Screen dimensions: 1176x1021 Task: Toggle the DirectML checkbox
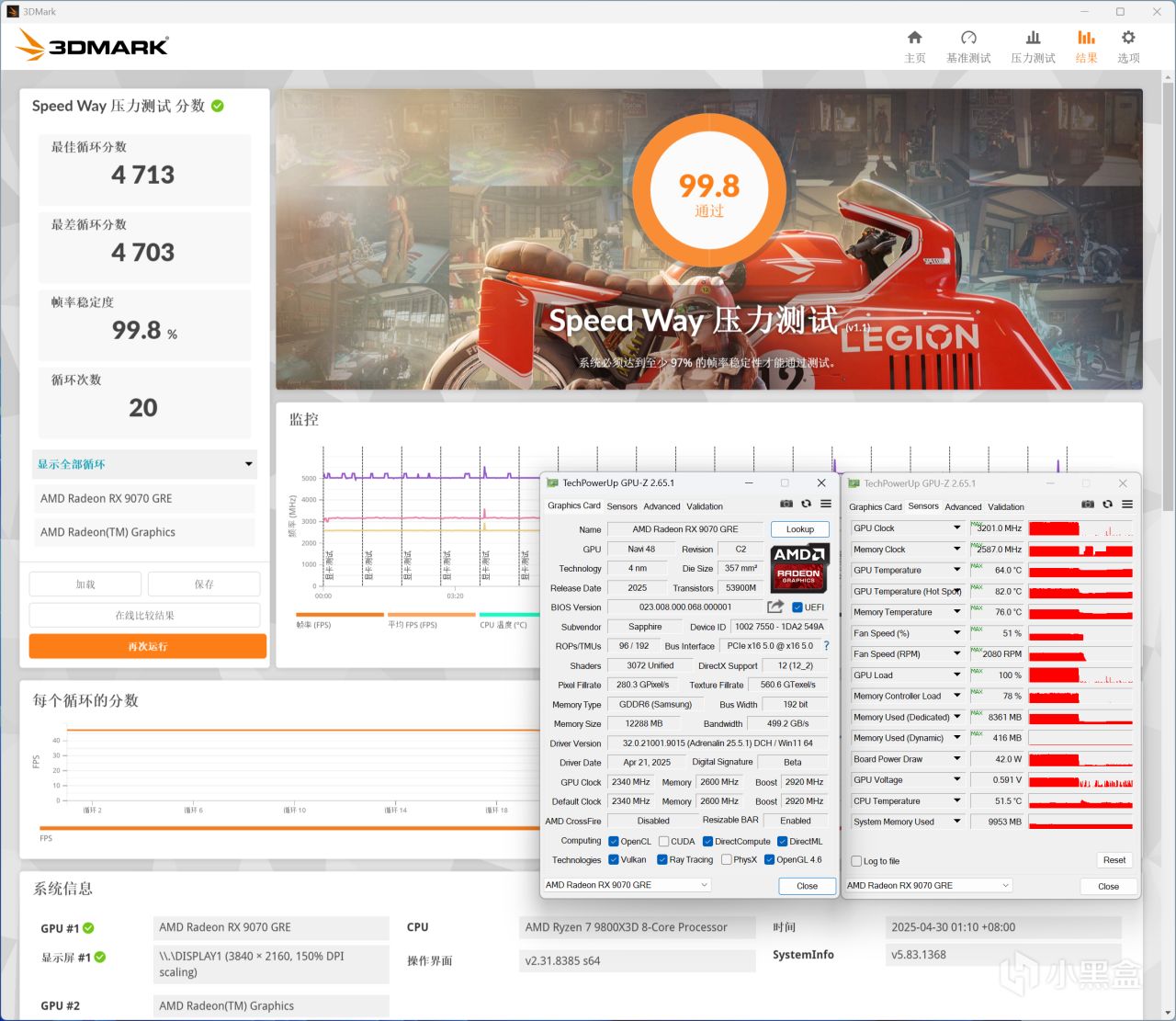pyautogui.click(x=783, y=842)
